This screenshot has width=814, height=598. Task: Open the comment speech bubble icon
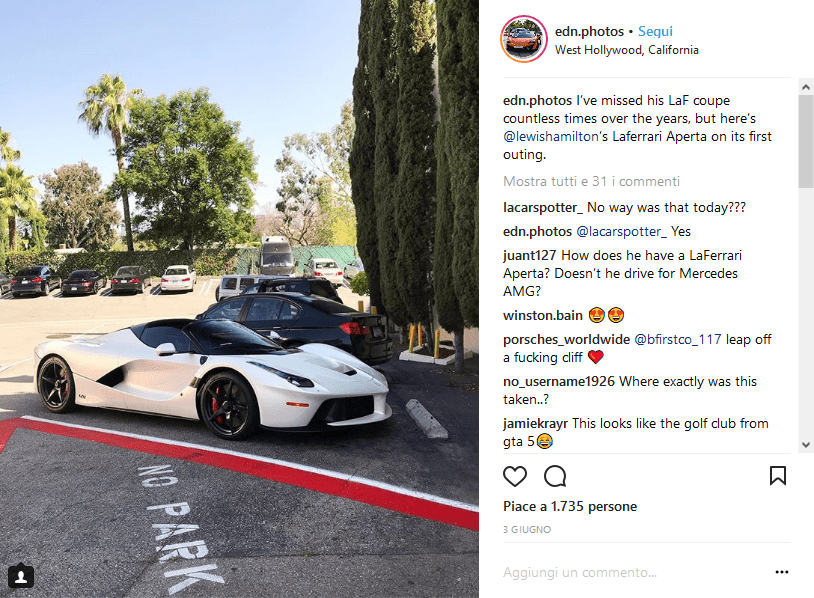point(555,476)
